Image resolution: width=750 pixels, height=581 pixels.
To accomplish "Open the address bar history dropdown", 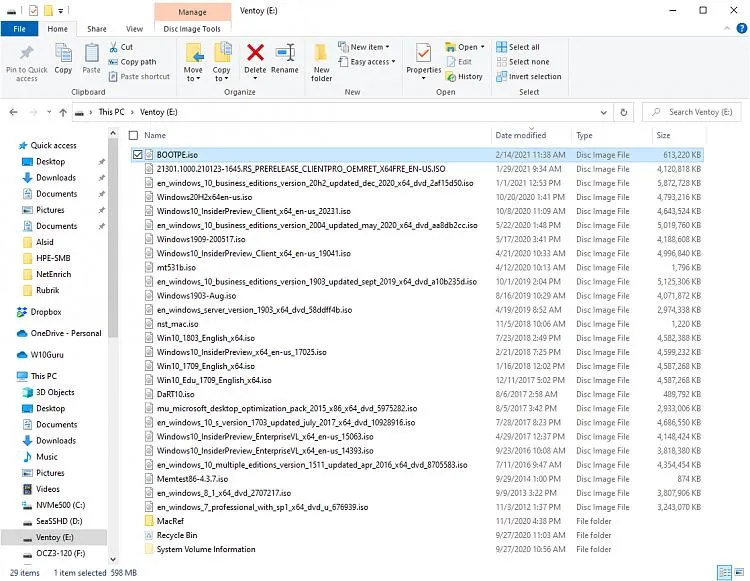I will (x=604, y=112).
